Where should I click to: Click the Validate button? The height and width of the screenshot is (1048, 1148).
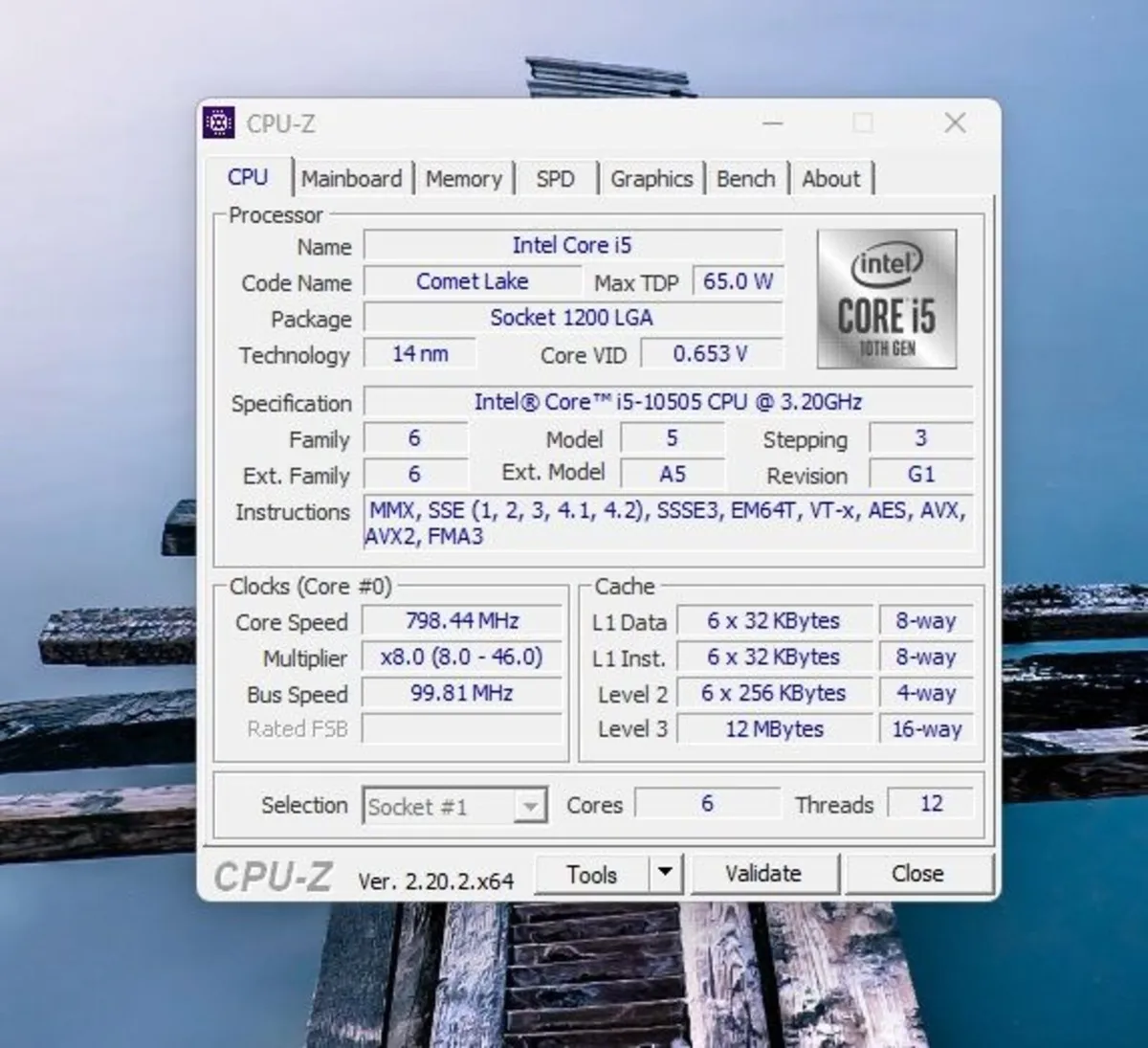pos(763,874)
